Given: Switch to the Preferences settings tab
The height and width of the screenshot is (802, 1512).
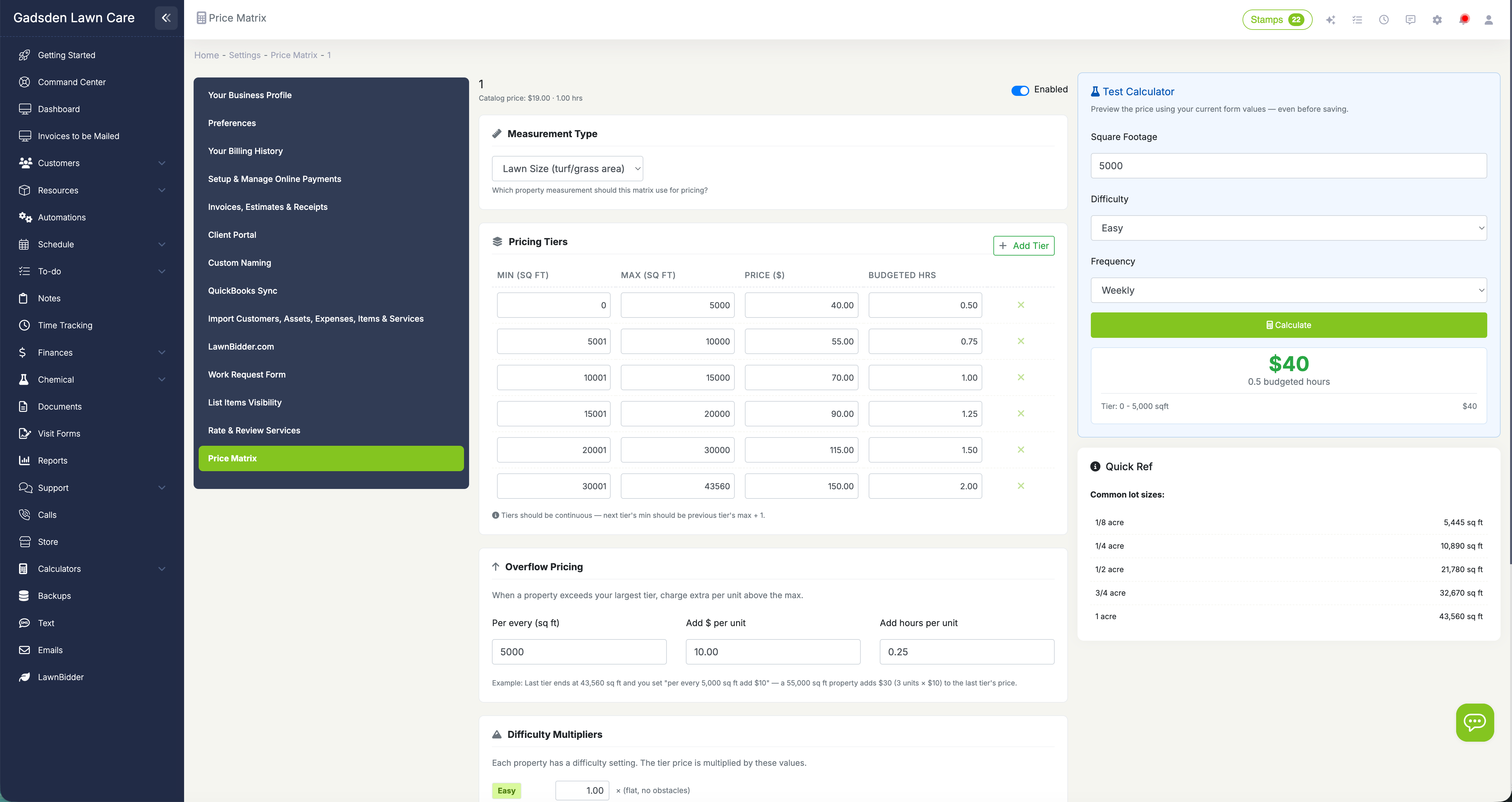Looking at the screenshot, I should point(232,123).
